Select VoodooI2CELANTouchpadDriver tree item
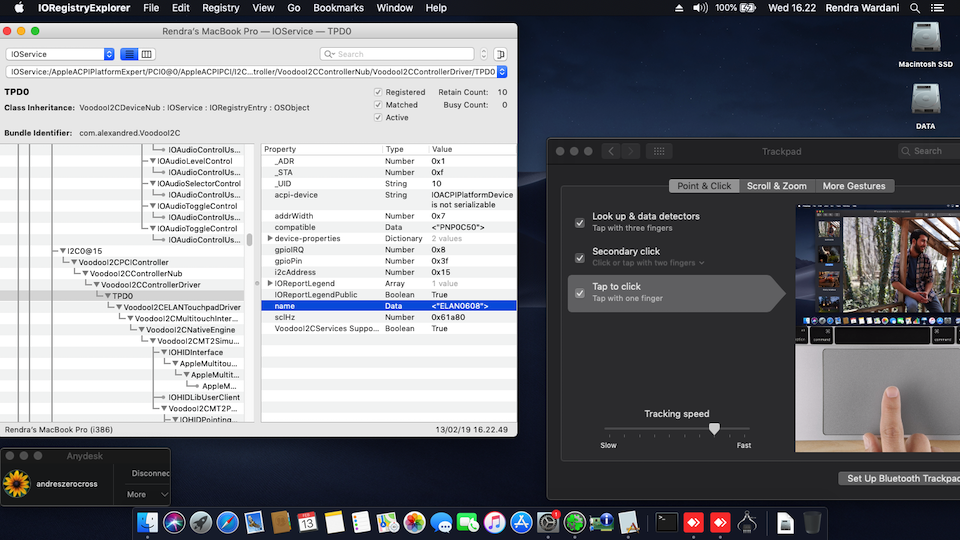 [182, 307]
